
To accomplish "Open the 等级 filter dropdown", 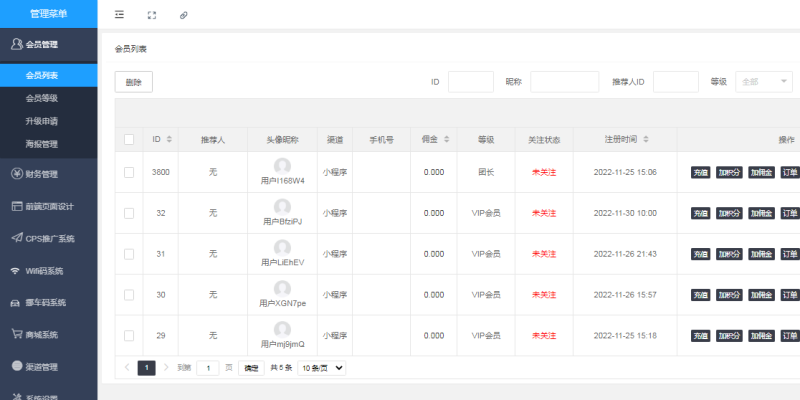I will [x=764, y=81].
